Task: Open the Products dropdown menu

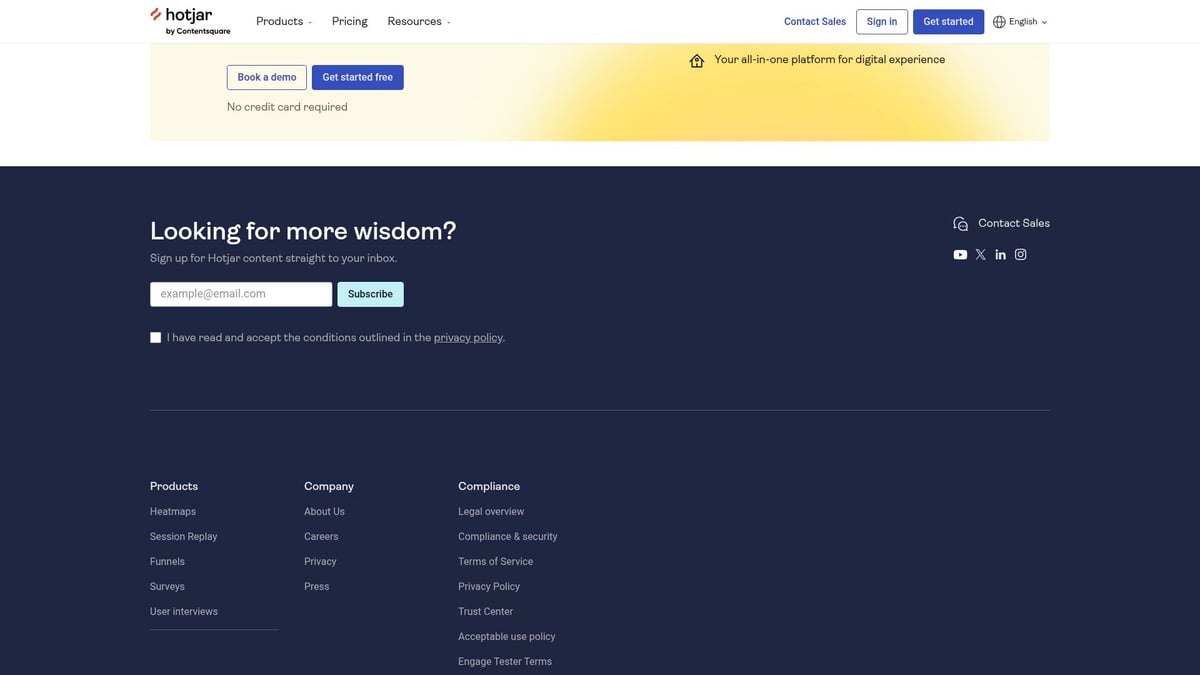Action: (283, 21)
